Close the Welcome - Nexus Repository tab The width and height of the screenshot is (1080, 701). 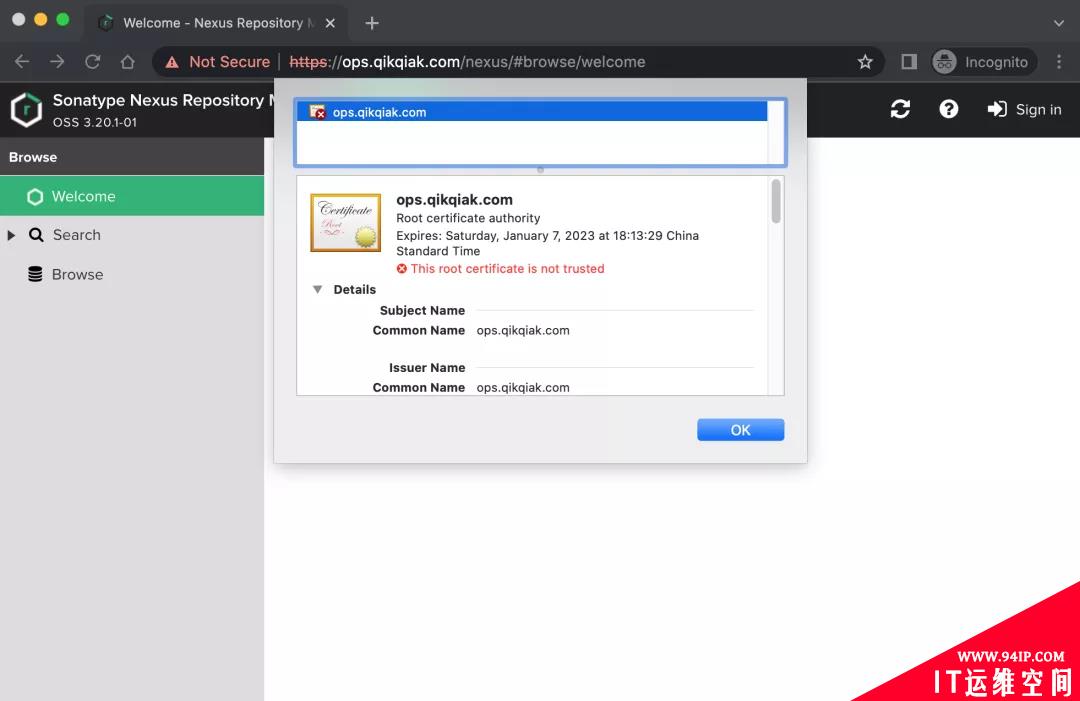pyautogui.click(x=331, y=23)
